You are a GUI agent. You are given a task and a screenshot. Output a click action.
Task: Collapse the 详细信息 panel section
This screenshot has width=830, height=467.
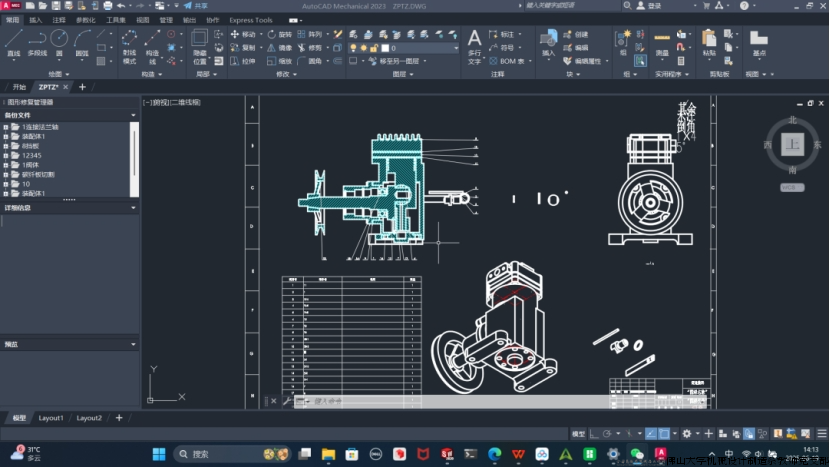point(134,208)
